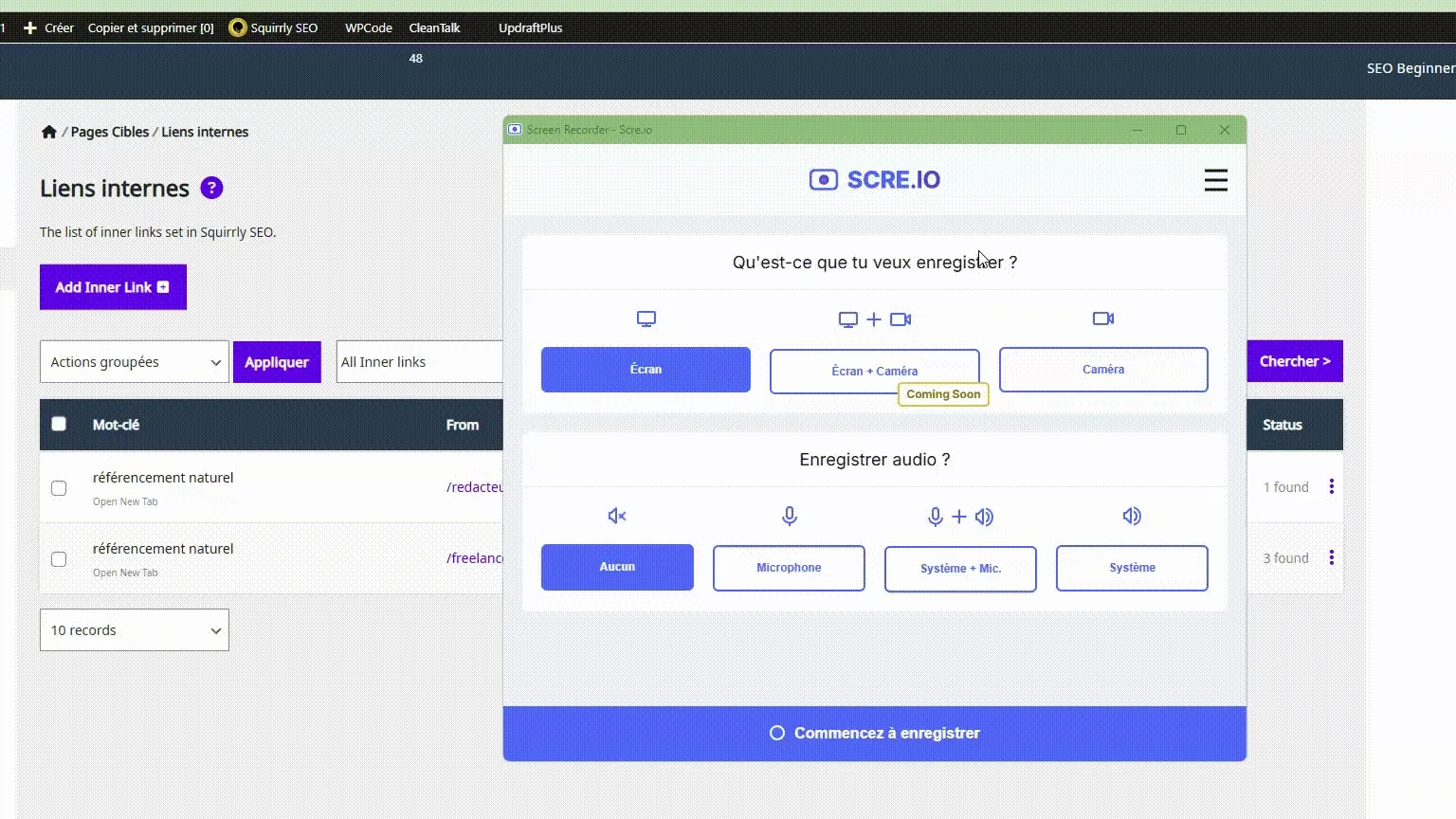The width and height of the screenshot is (1456, 819).
Task: Click the 3 found status text
Action: click(x=1285, y=558)
